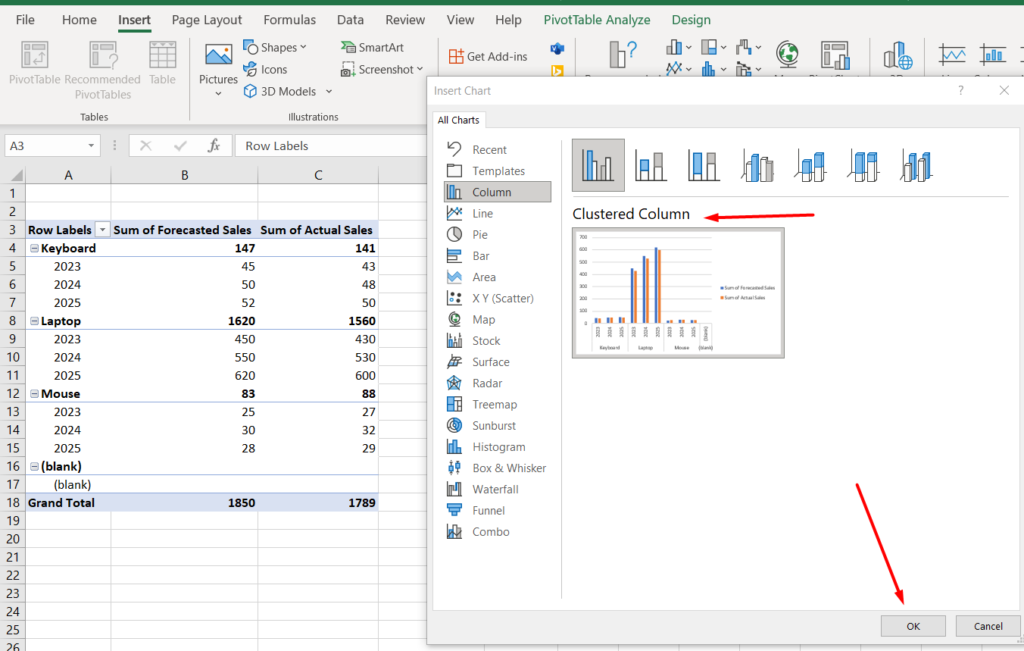This screenshot has height=651, width=1024.
Task: Click the Table ribbon icon
Action: tap(162, 63)
